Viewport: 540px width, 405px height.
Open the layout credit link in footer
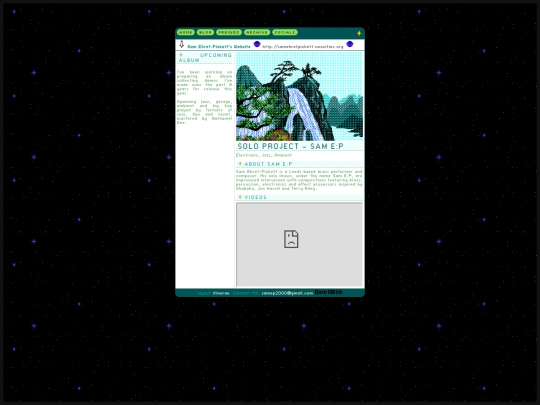(x=221, y=293)
